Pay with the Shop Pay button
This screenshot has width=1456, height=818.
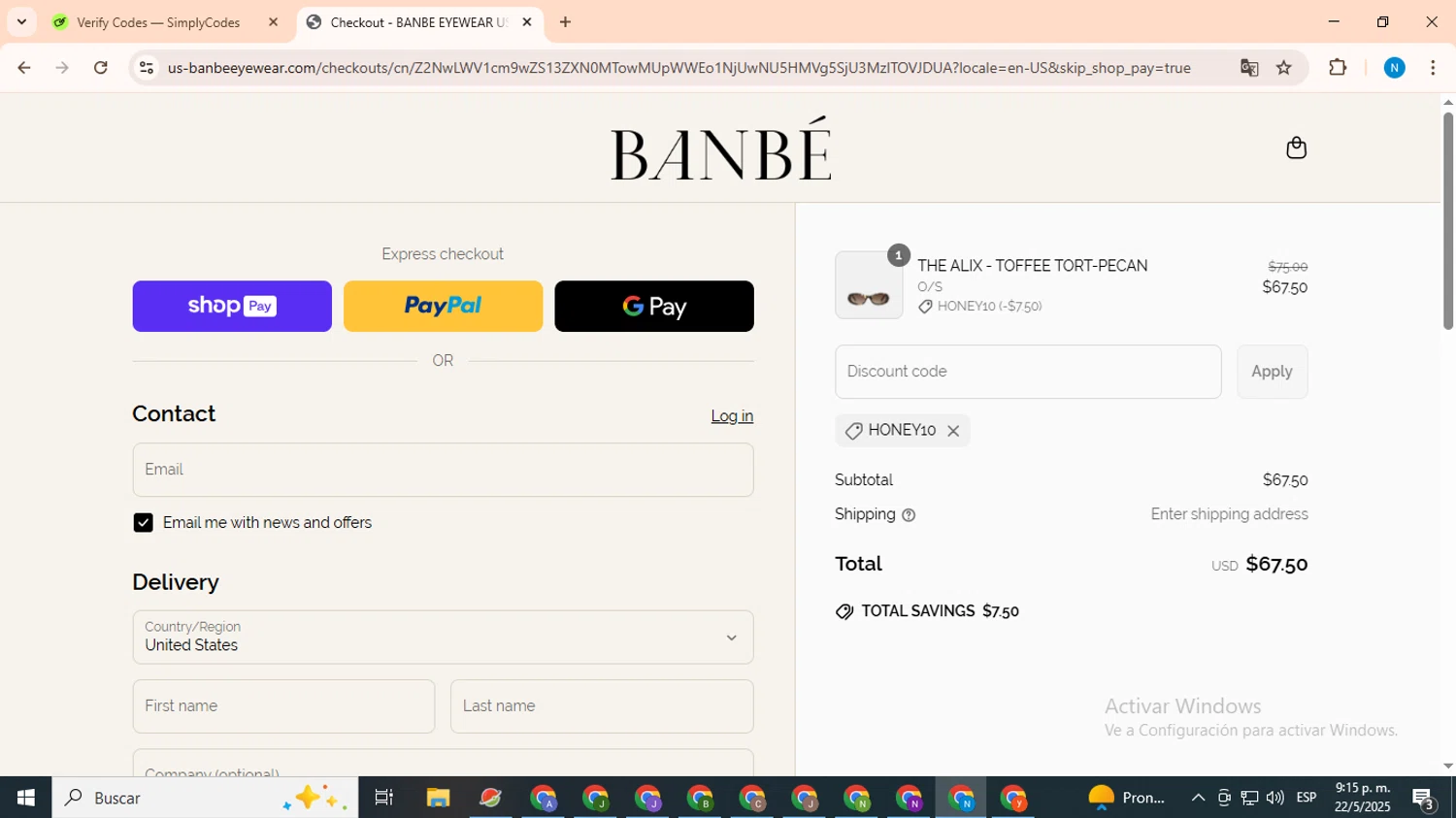232,307
